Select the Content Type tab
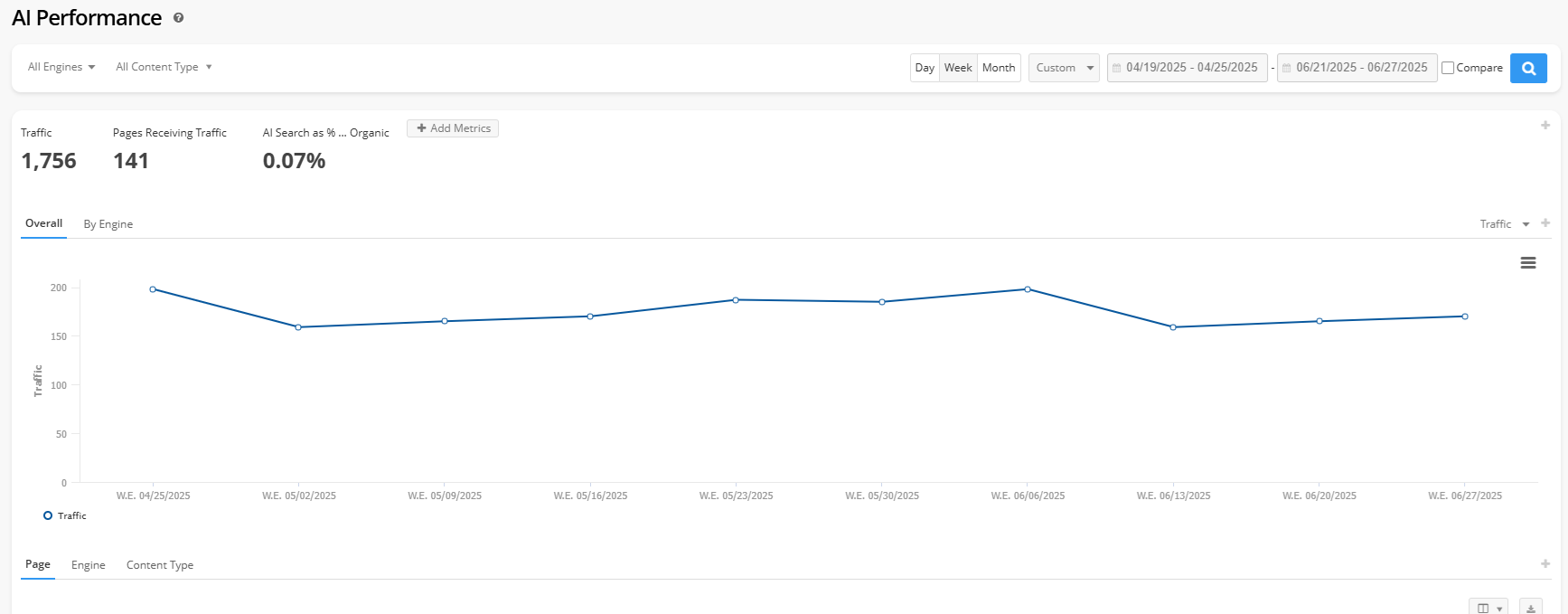 click(x=160, y=565)
